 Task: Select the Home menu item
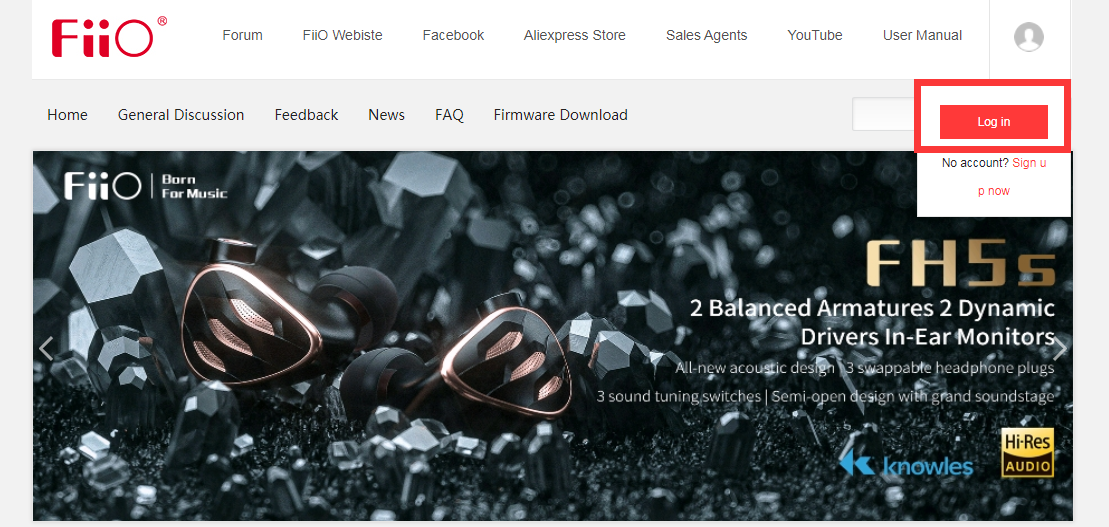coord(67,115)
